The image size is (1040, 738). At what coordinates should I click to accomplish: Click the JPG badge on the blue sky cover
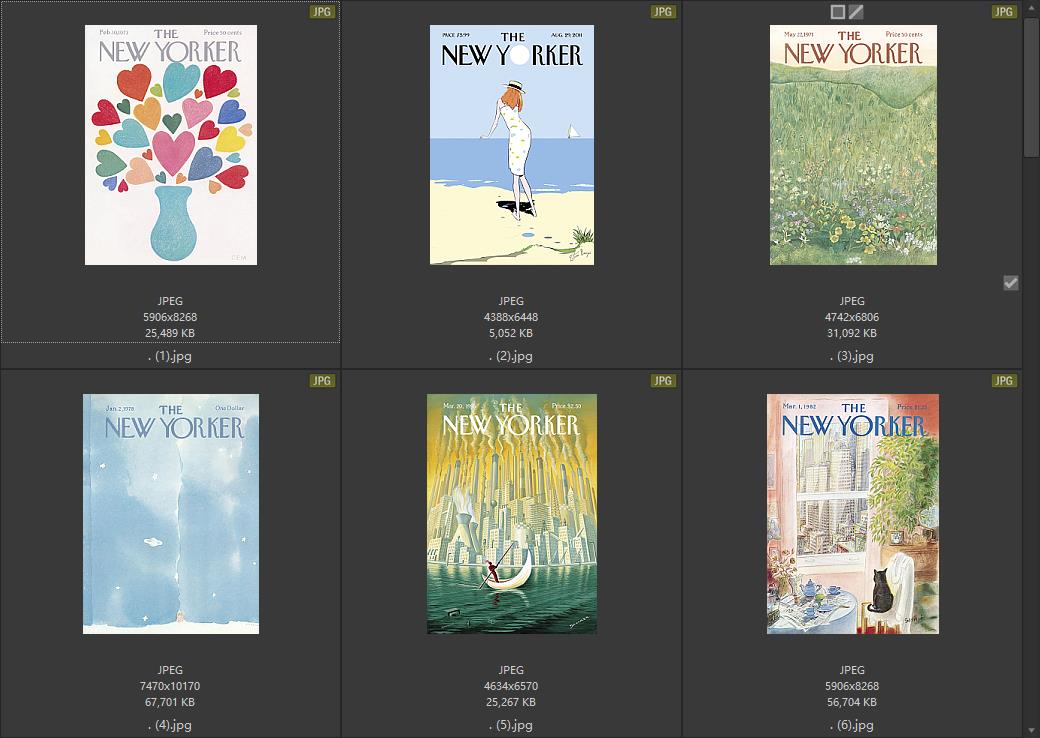322,381
